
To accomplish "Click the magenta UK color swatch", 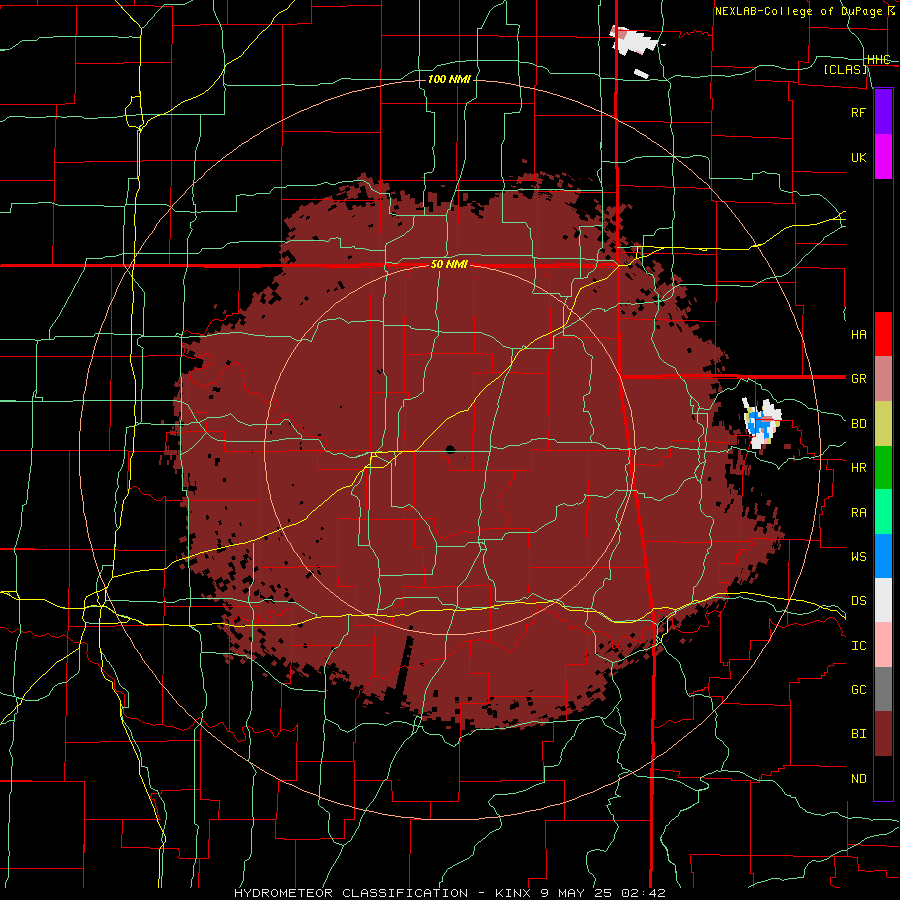I will pos(883,157).
